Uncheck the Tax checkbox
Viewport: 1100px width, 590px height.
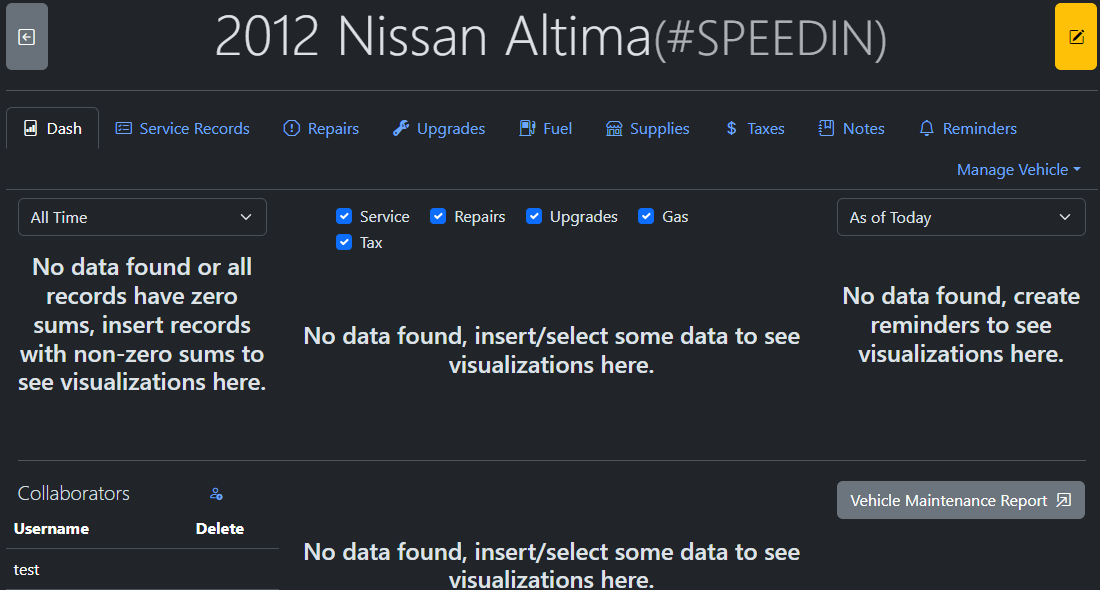(344, 242)
